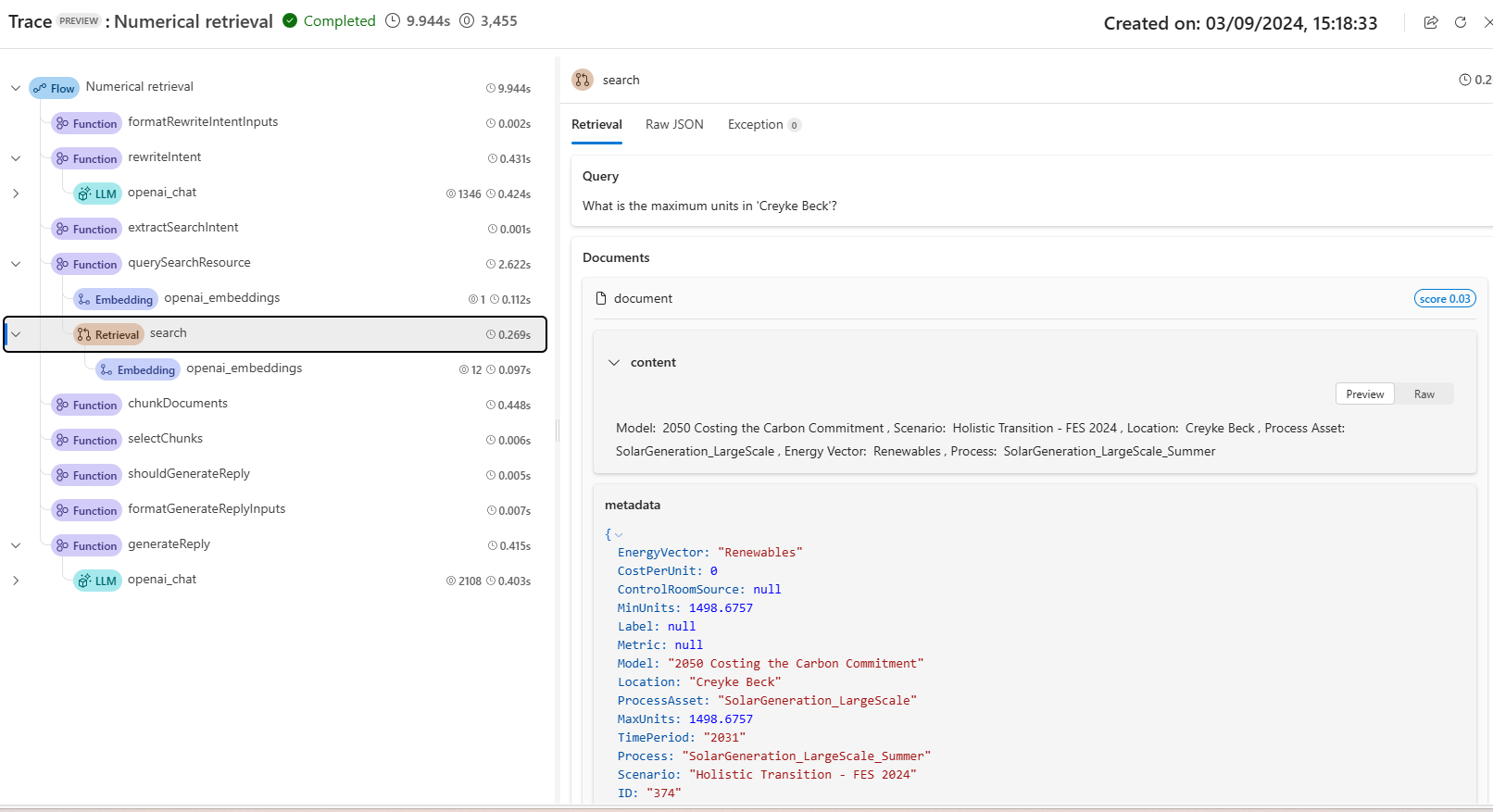This screenshot has width=1493, height=812.
Task: Click the refresh icon in the header
Action: pos(1461,22)
